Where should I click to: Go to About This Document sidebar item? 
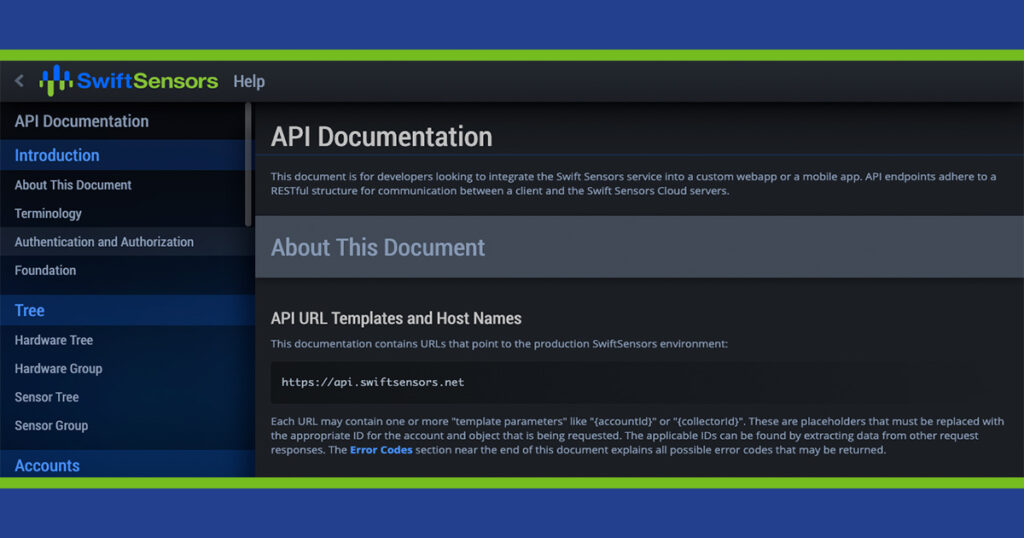click(73, 185)
